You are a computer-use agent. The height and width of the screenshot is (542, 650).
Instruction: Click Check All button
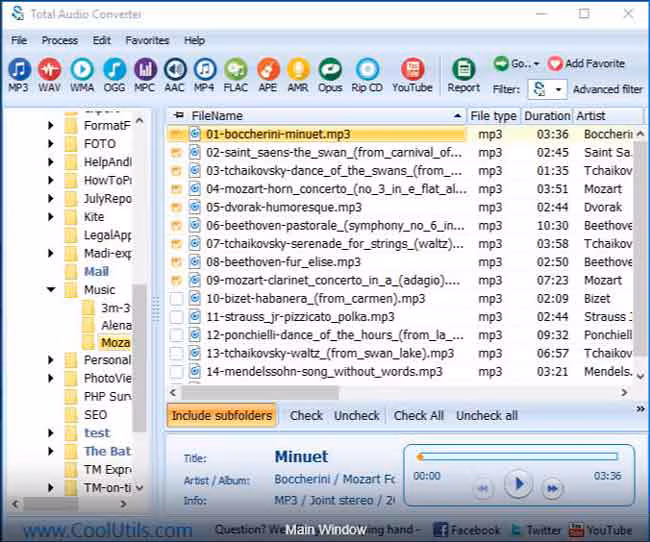tap(419, 416)
